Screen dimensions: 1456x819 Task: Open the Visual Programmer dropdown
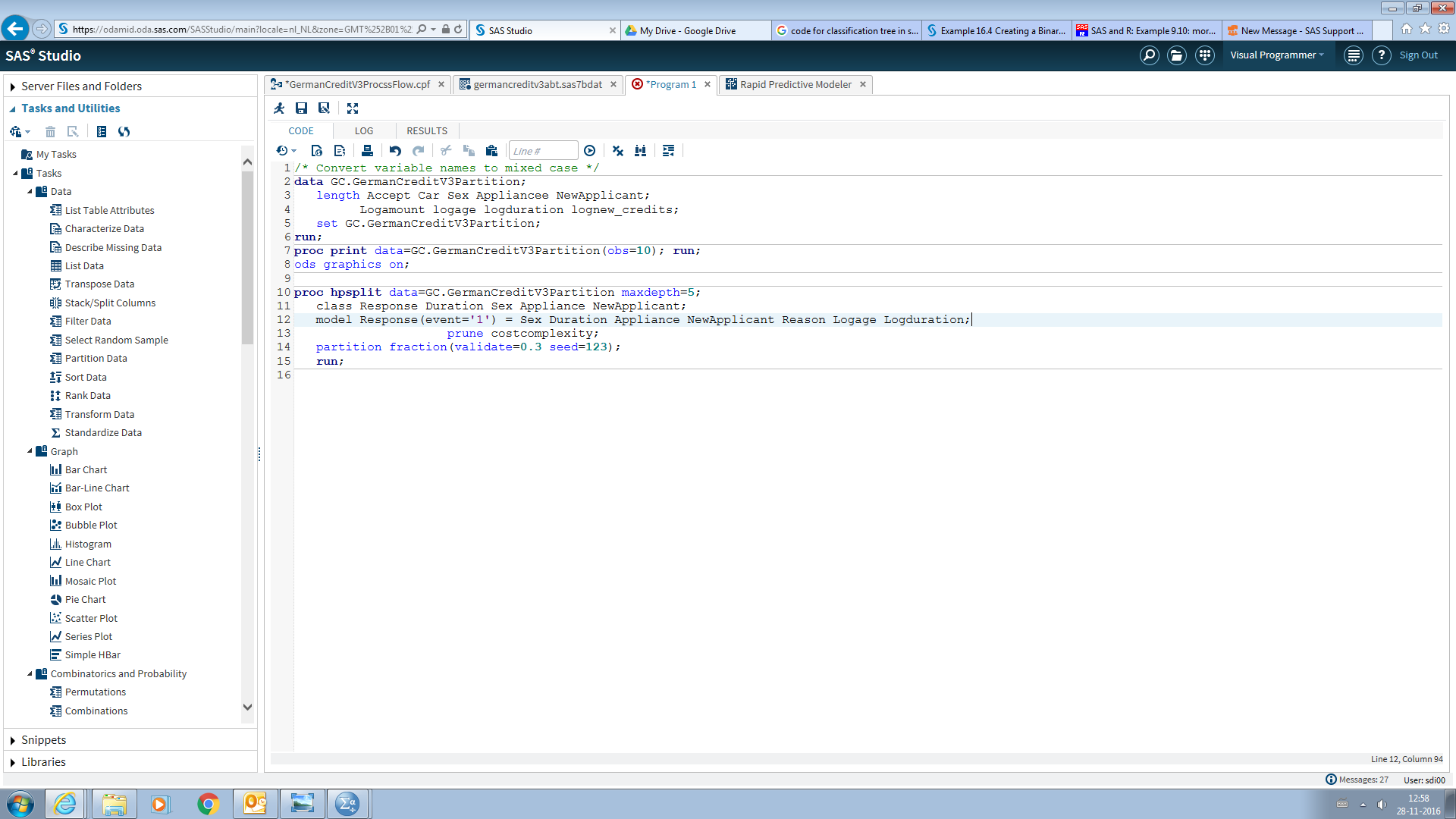(1277, 55)
